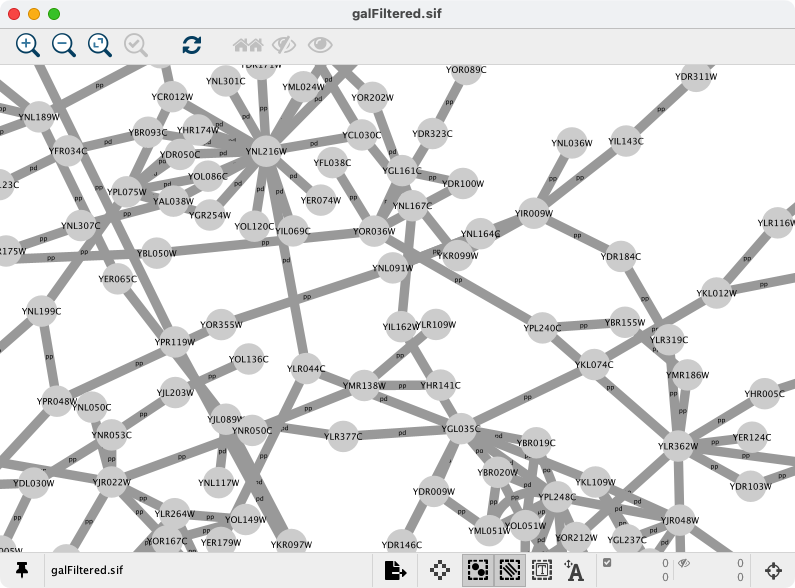Toggle node selection mode
Screen dimensions: 795x588
click(x=477, y=570)
